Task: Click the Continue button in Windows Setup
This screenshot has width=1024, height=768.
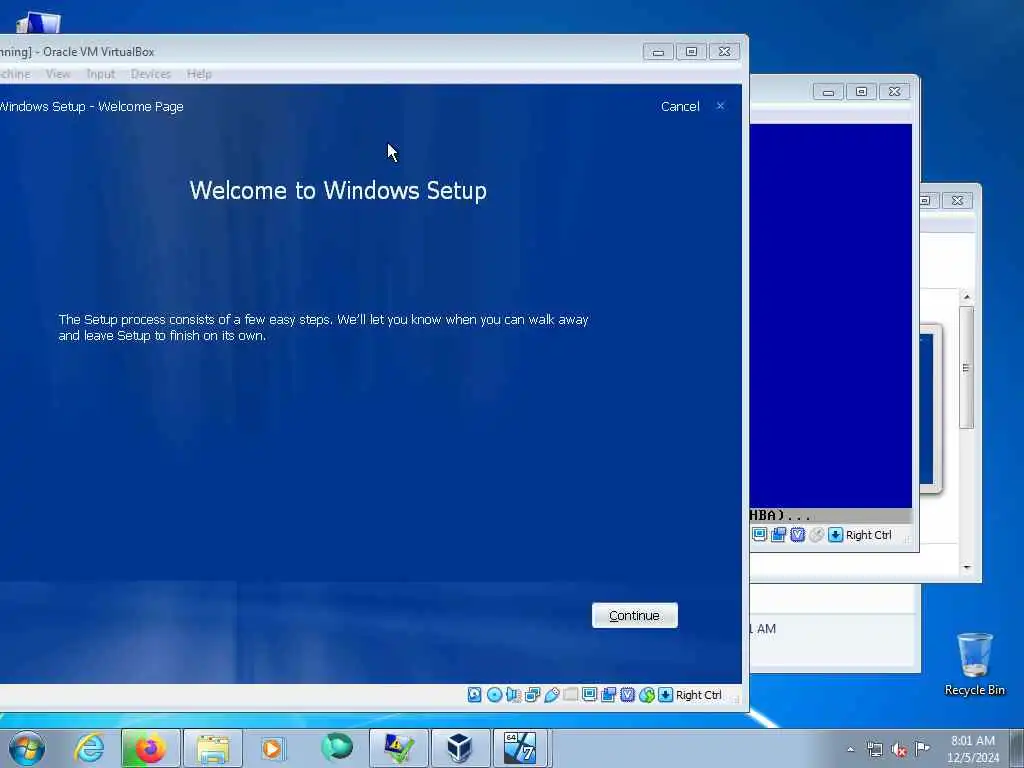Action: 635,615
